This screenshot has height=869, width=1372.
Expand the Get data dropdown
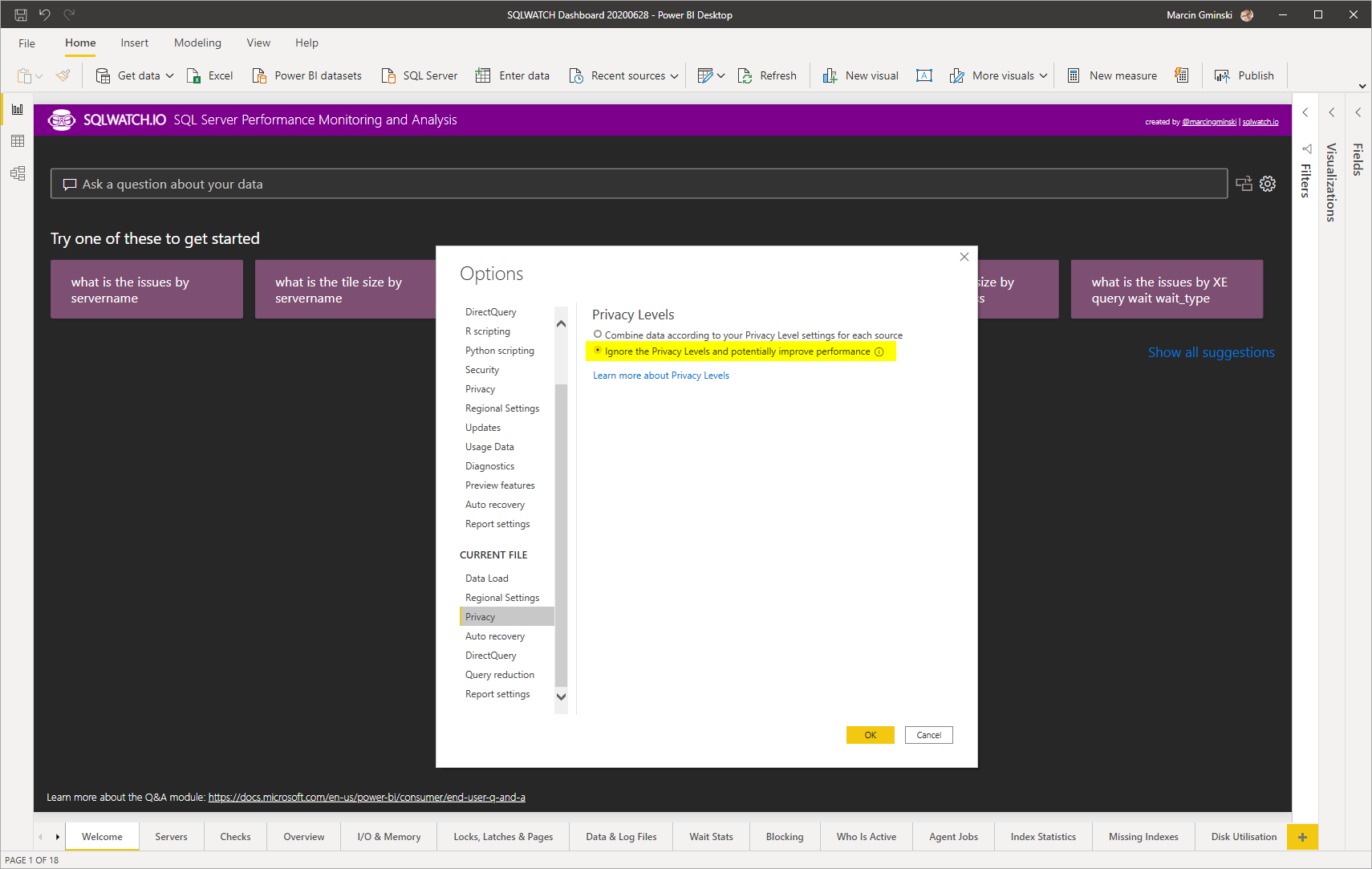169,75
